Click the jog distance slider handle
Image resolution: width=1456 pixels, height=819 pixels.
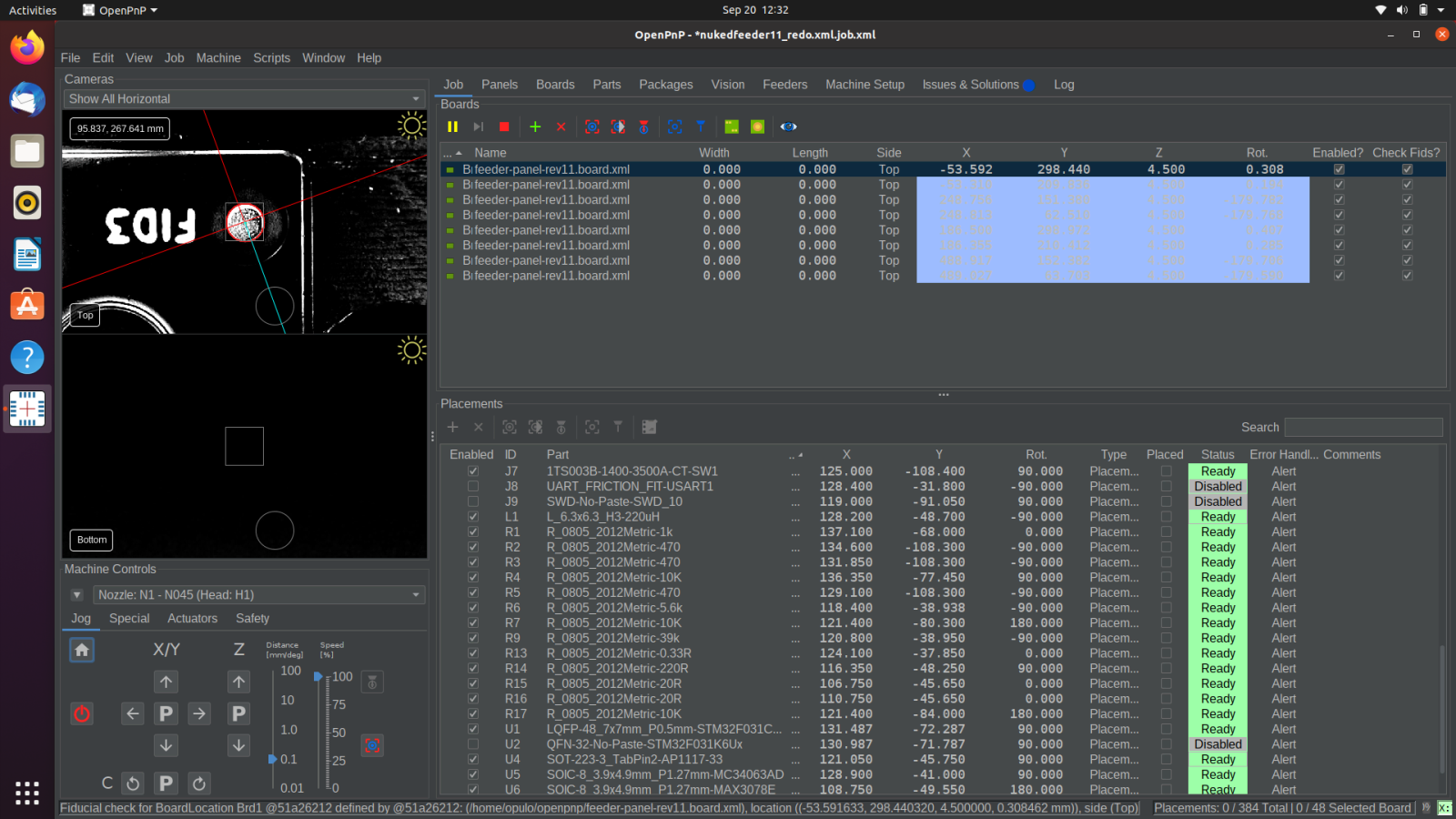tap(272, 759)
